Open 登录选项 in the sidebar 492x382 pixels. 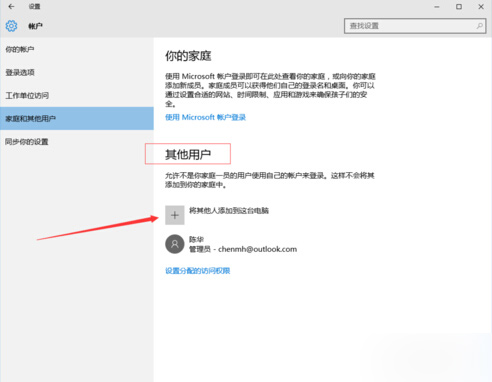[77, 72]
